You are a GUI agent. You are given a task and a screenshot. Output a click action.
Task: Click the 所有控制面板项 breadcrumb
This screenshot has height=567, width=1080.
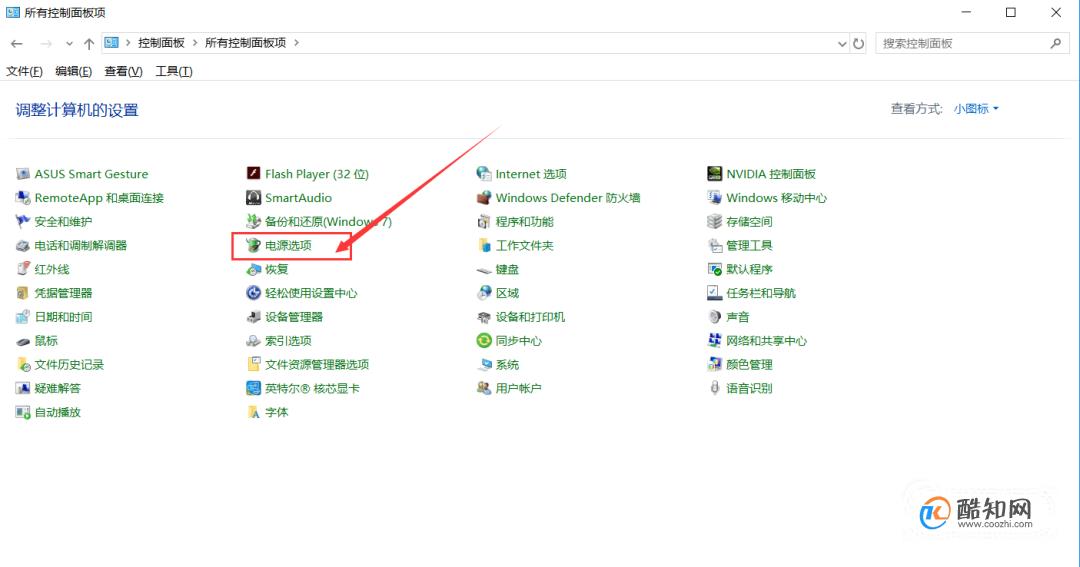(245, 43)
